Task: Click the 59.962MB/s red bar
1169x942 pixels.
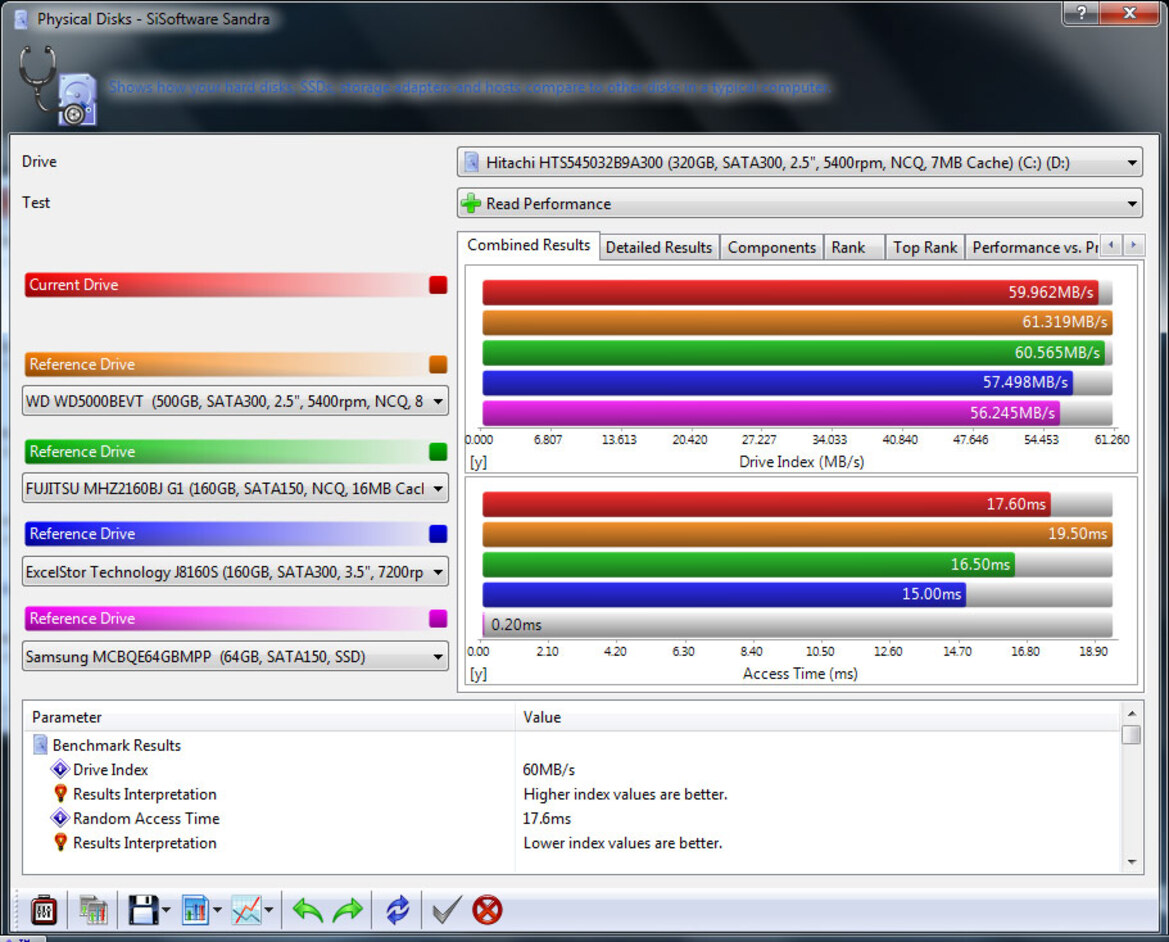Action: pyautogui.click(x=790, y=292)
